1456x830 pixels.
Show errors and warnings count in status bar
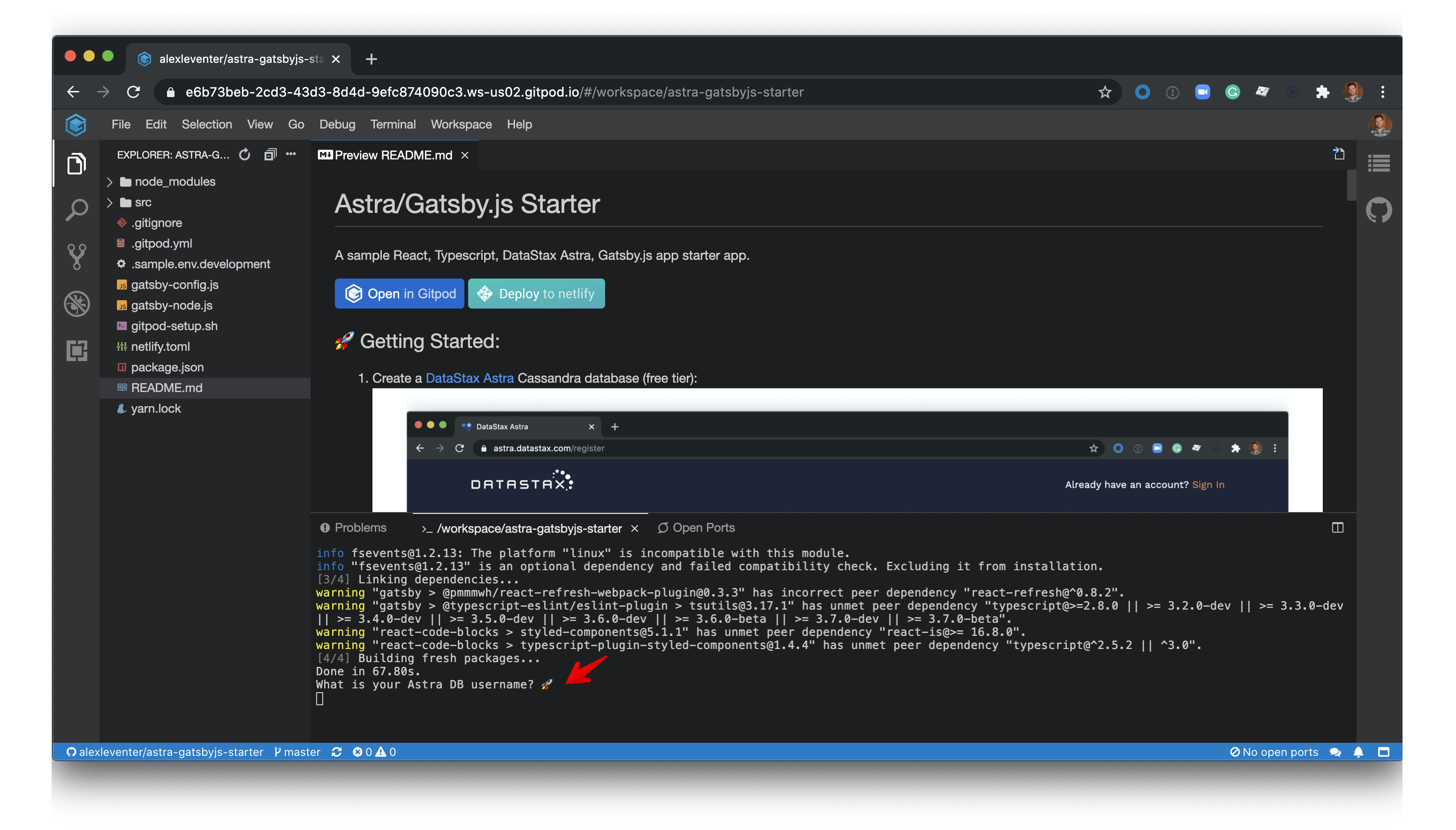(x=374, y=752)
